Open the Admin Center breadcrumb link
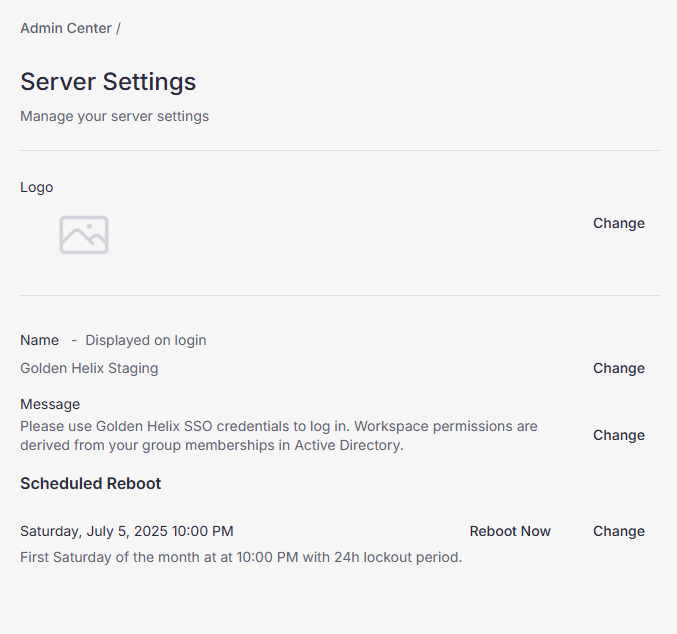This screenshot has width=677, height=634. click(x=66, y=28)
